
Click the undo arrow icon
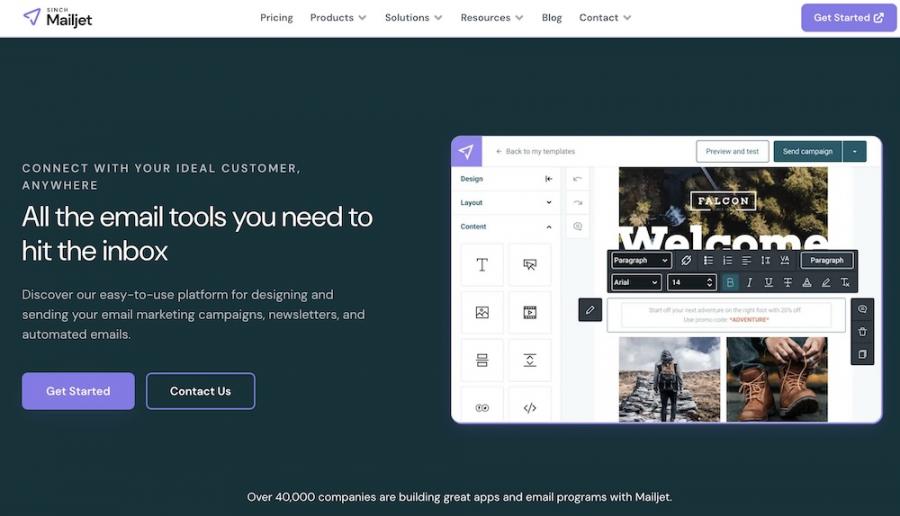577,179
